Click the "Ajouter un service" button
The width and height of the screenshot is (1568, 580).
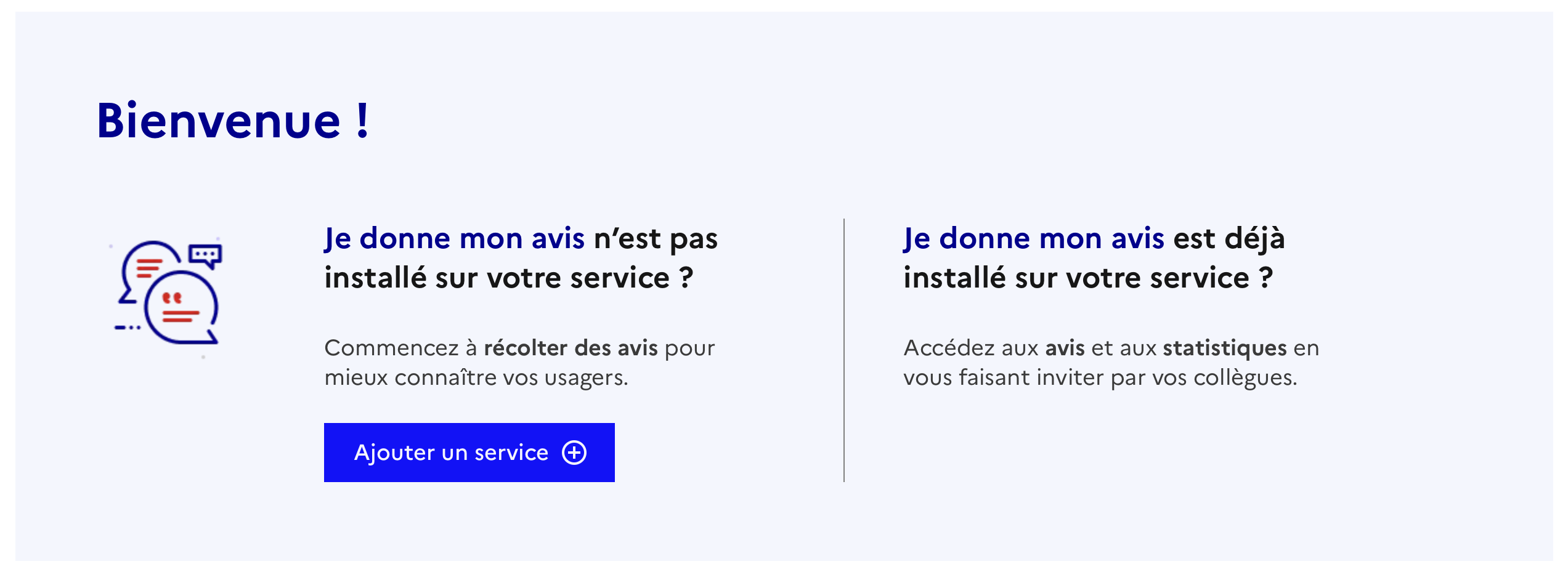[468, 453]
